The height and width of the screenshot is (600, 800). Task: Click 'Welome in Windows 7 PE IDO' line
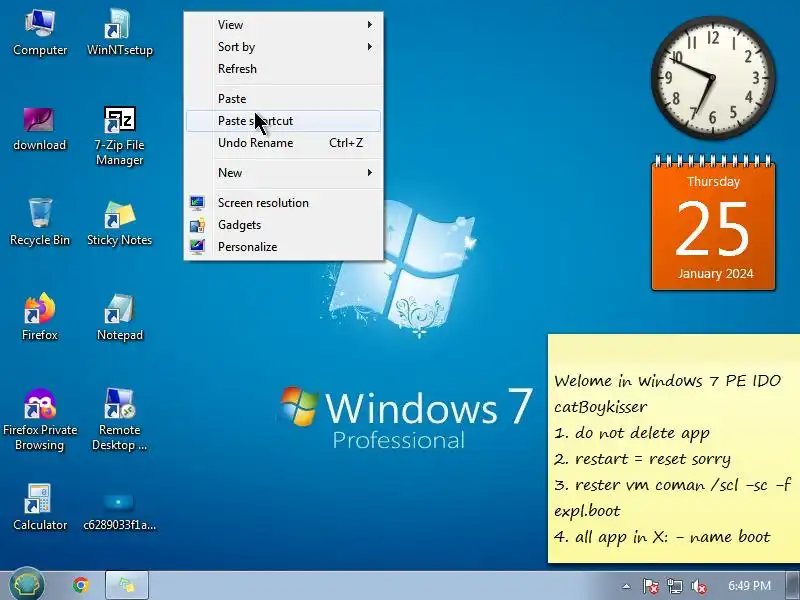[x=667, y=381]
